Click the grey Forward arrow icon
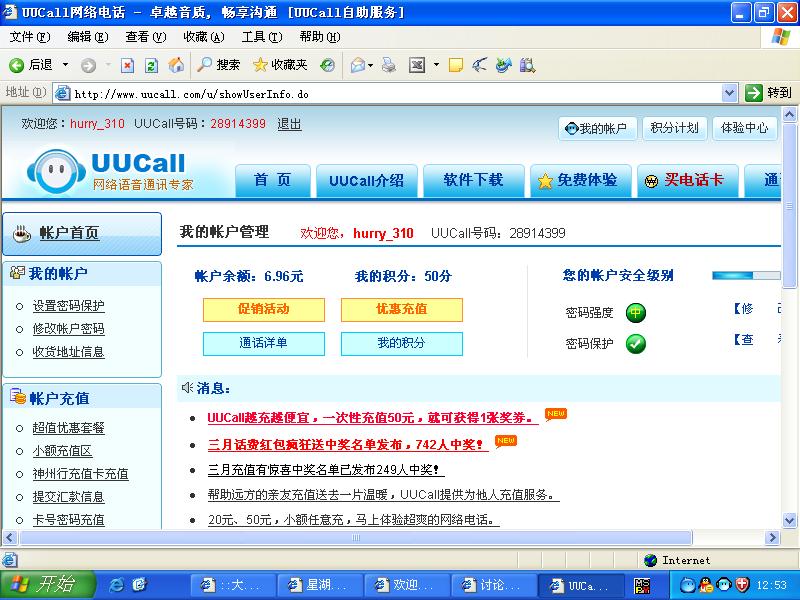Viewport: 800px width, 600px height. click(88, 65)
